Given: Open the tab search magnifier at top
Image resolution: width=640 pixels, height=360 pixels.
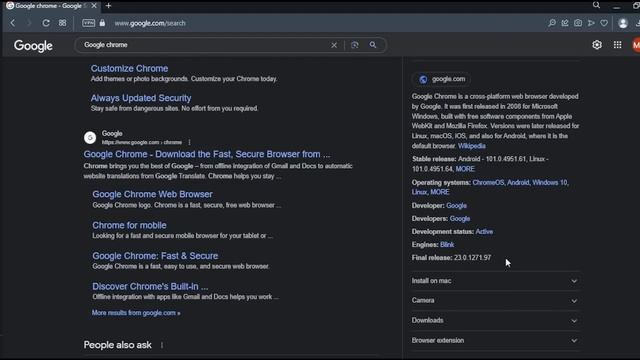Looking at the screenshot, I should 596,5.
